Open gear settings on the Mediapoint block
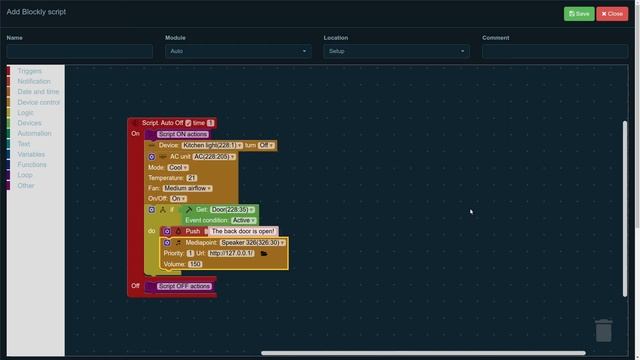Viewport: 640px width, 360px height. tap(167, 243)
